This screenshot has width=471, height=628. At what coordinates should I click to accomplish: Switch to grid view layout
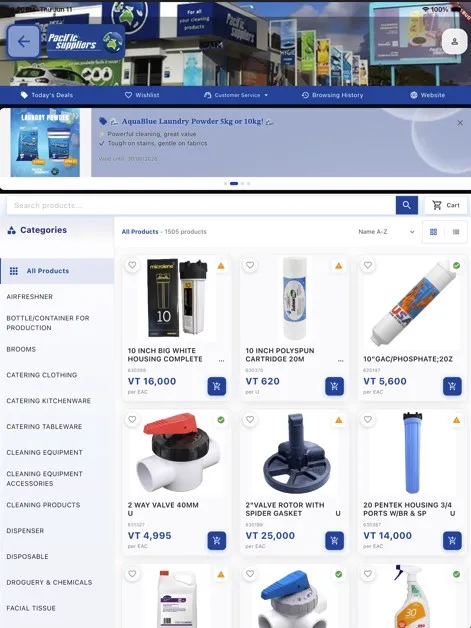[x=433, y=232]
